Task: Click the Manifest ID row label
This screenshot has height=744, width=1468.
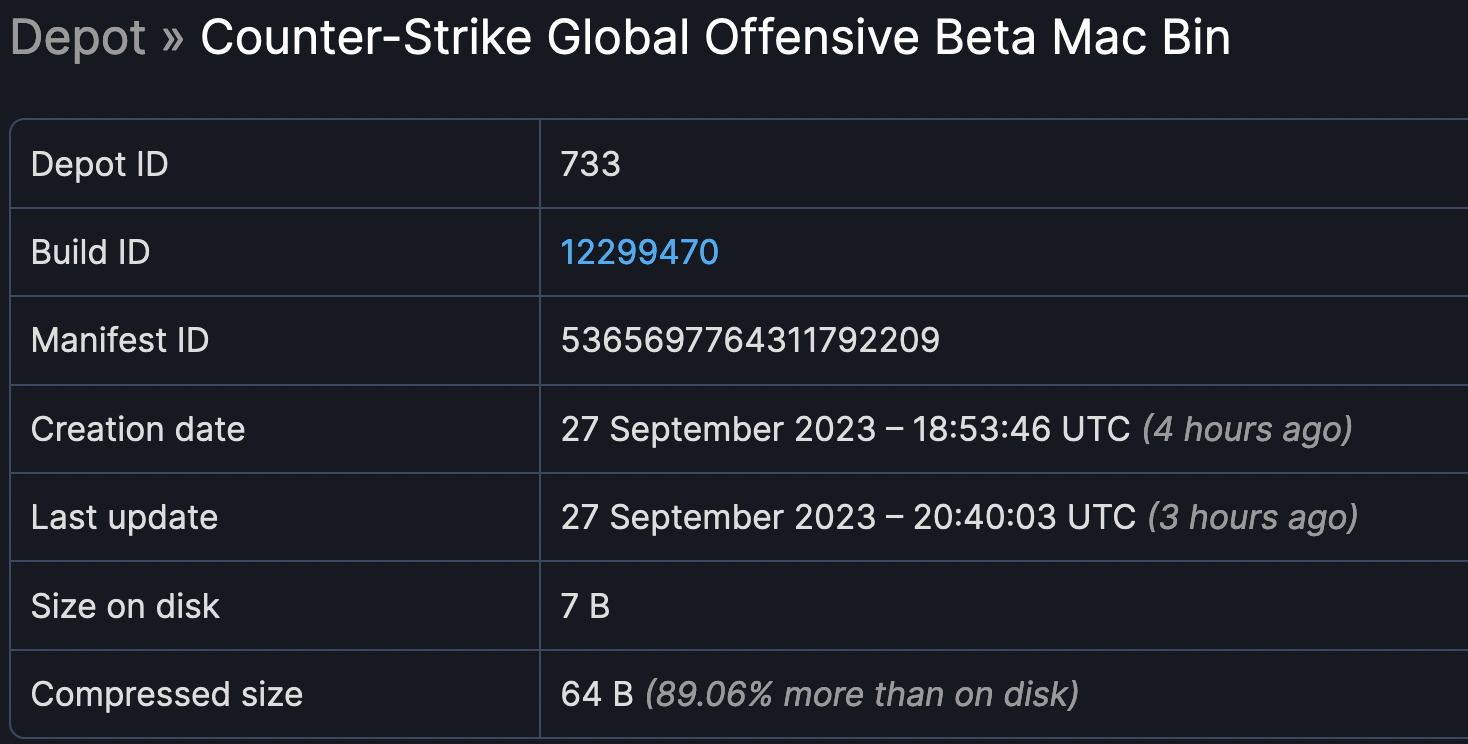Action: click(120, 340)
